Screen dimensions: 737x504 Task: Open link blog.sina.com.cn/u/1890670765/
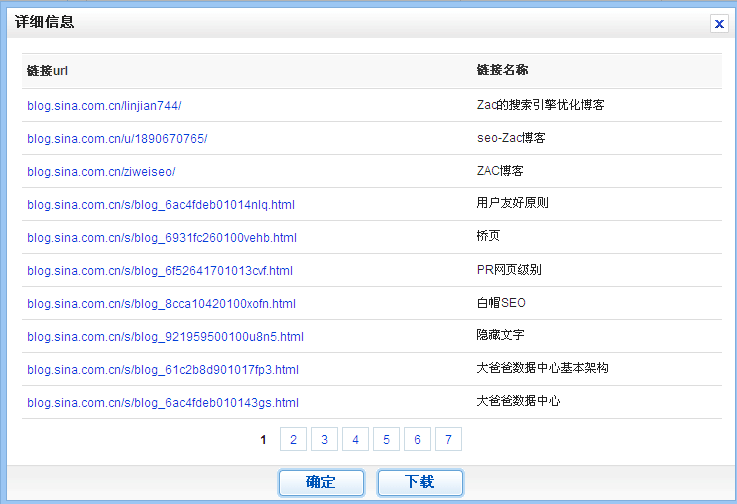click(117, 138)
